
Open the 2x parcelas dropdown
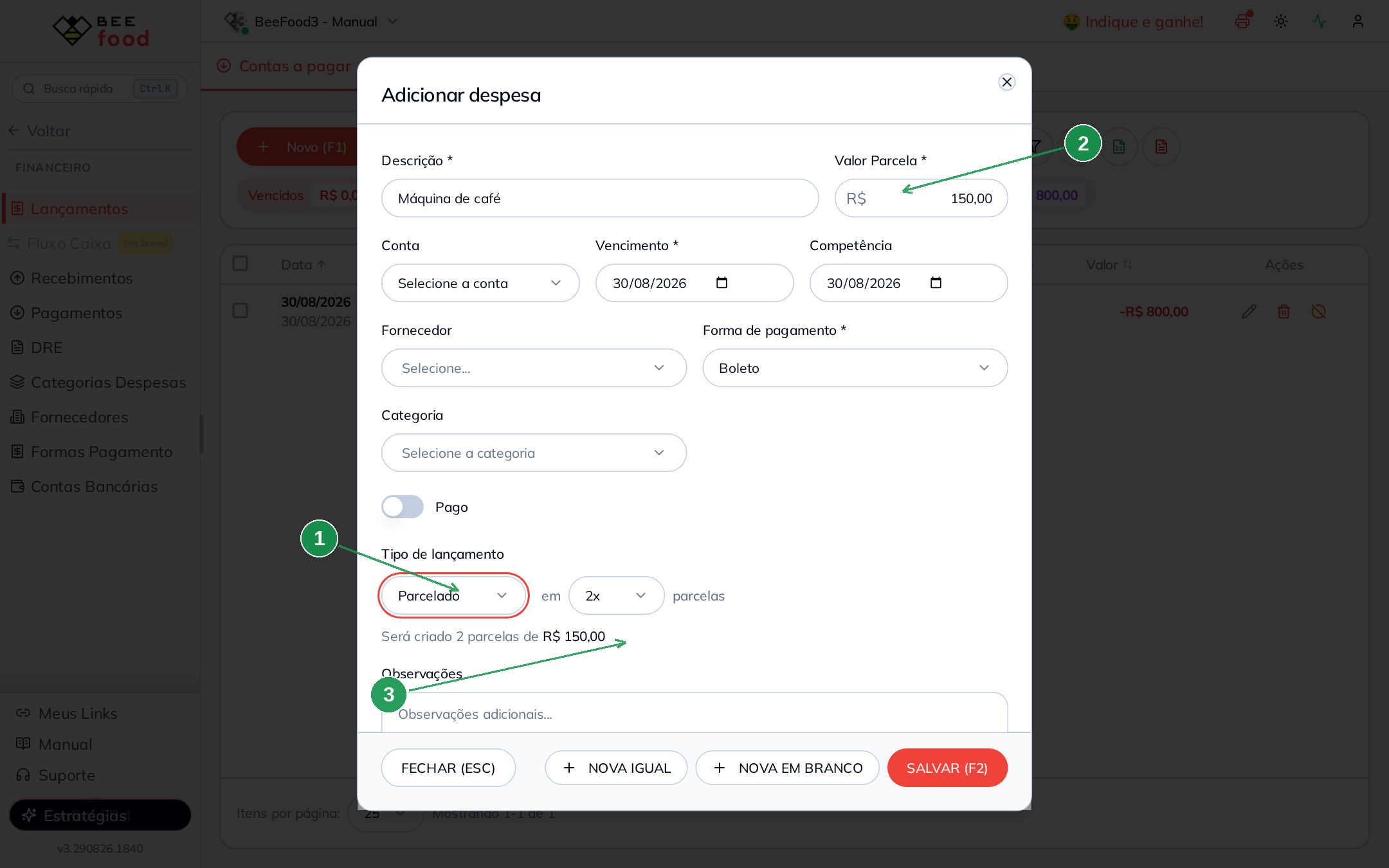click(x=616, y=595)
